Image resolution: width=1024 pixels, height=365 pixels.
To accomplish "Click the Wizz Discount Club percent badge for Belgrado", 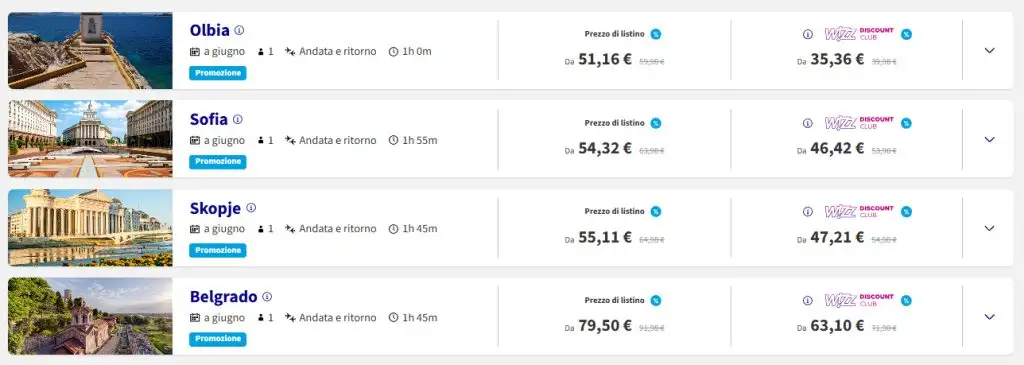I will (x=906, y=300).
